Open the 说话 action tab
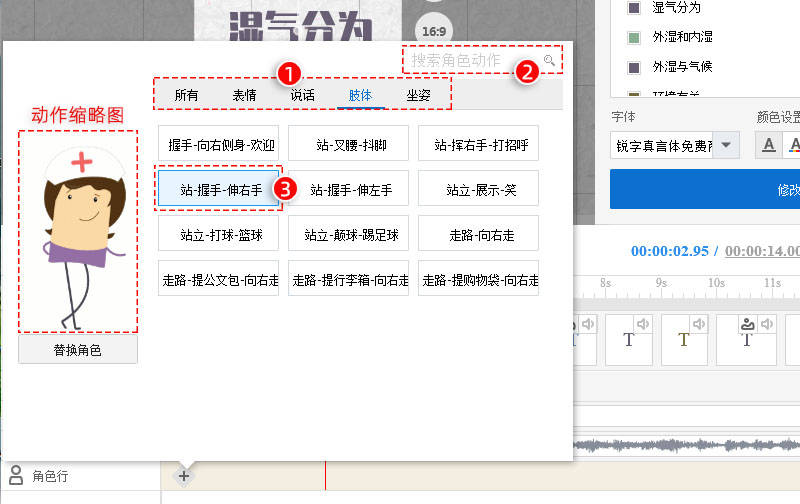This screenshot has width=800, height=504. (x=302, y=95)
